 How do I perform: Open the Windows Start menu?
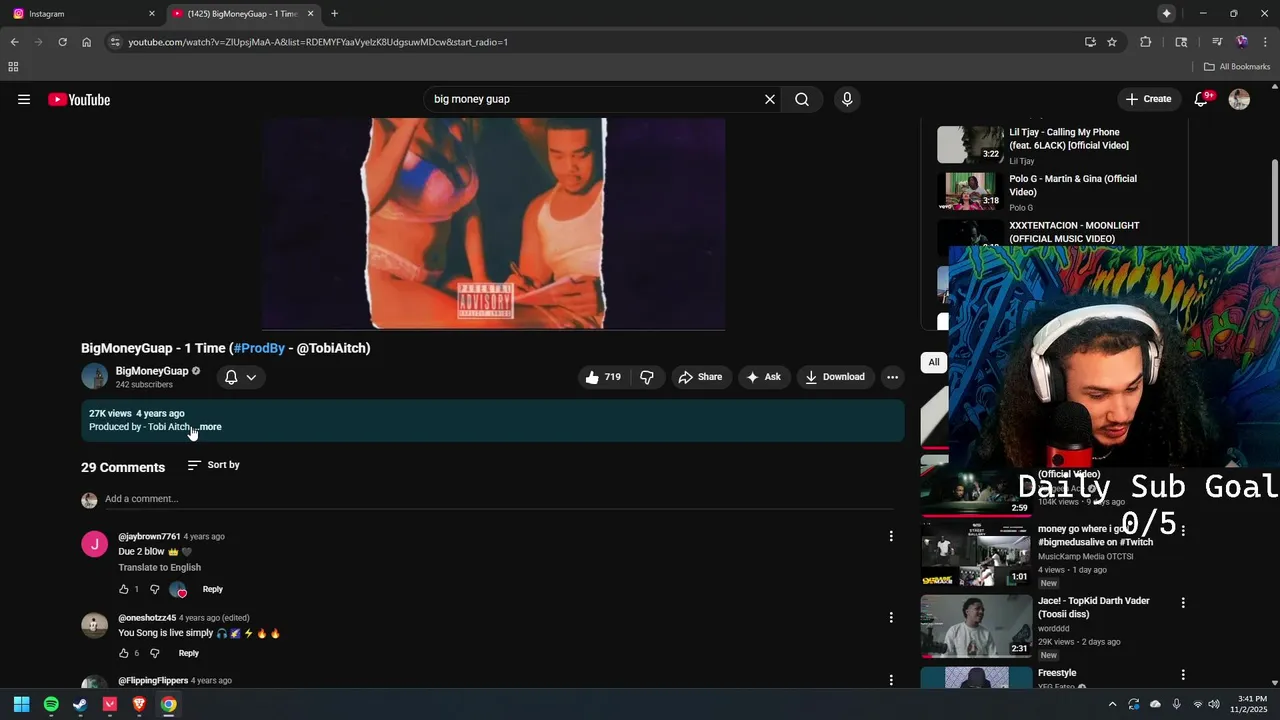[21, 704]
